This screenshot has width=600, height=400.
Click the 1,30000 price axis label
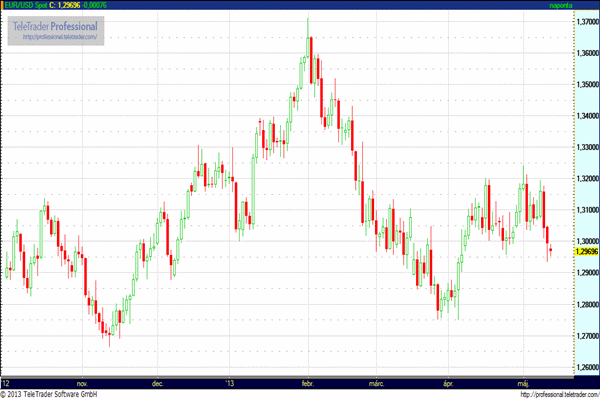[x=586, y=241]
